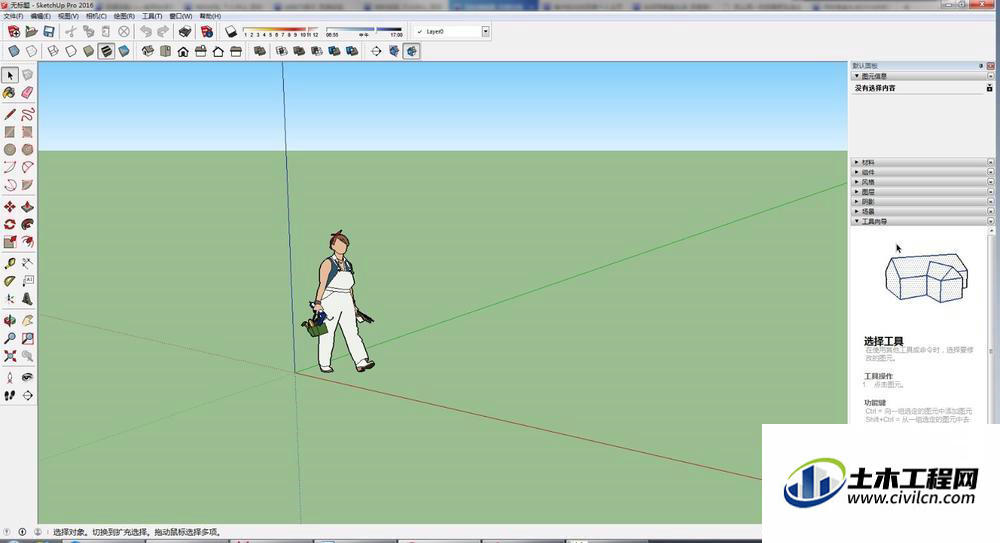
Task: Select the Zoom Window tool
Action: [27, 338]
